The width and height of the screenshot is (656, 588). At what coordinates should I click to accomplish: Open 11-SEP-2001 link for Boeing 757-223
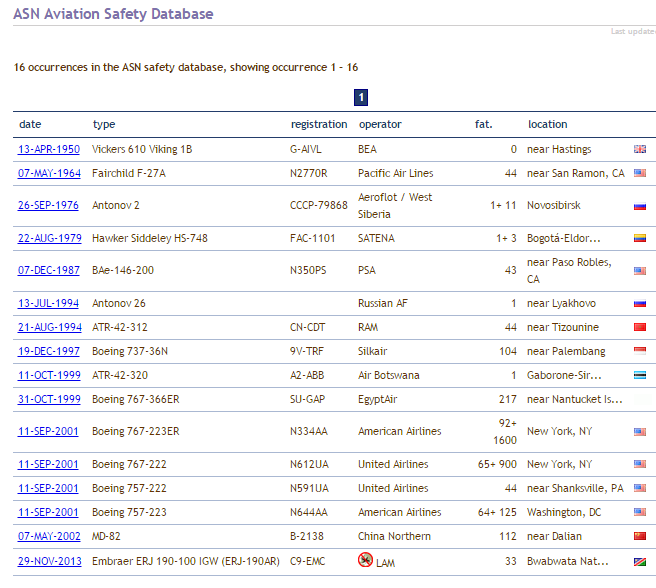(x=48, y=512)
